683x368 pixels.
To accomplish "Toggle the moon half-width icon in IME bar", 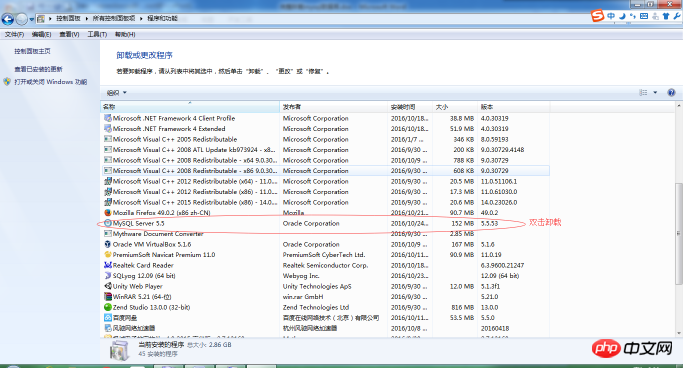I will (x=622, y=16).
